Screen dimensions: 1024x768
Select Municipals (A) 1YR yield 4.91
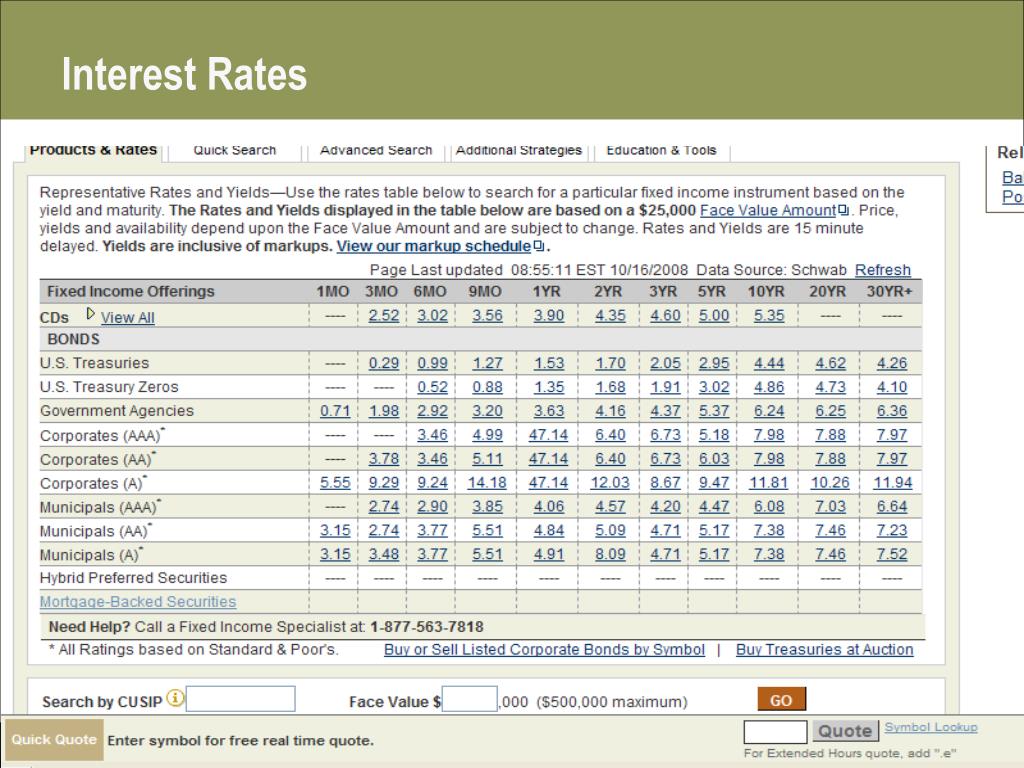[x=549, y=554]
